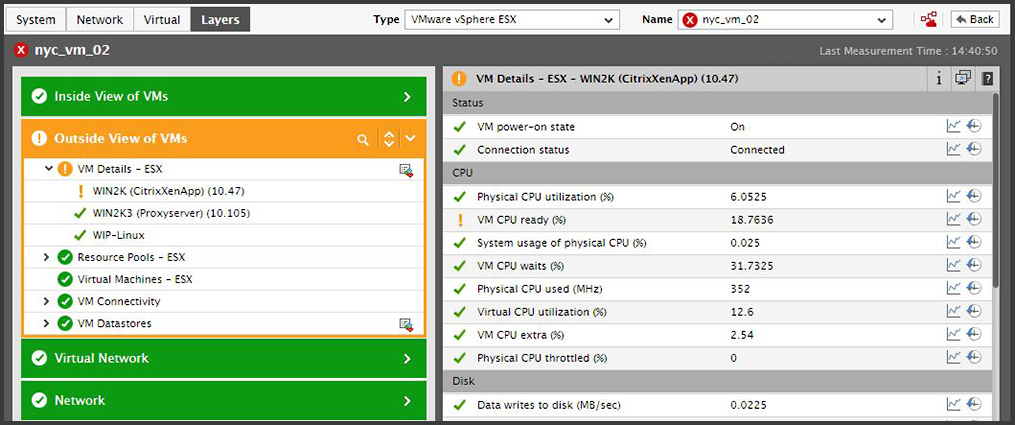Collapse the VM Details - ESX tree node

pos(48,169)
